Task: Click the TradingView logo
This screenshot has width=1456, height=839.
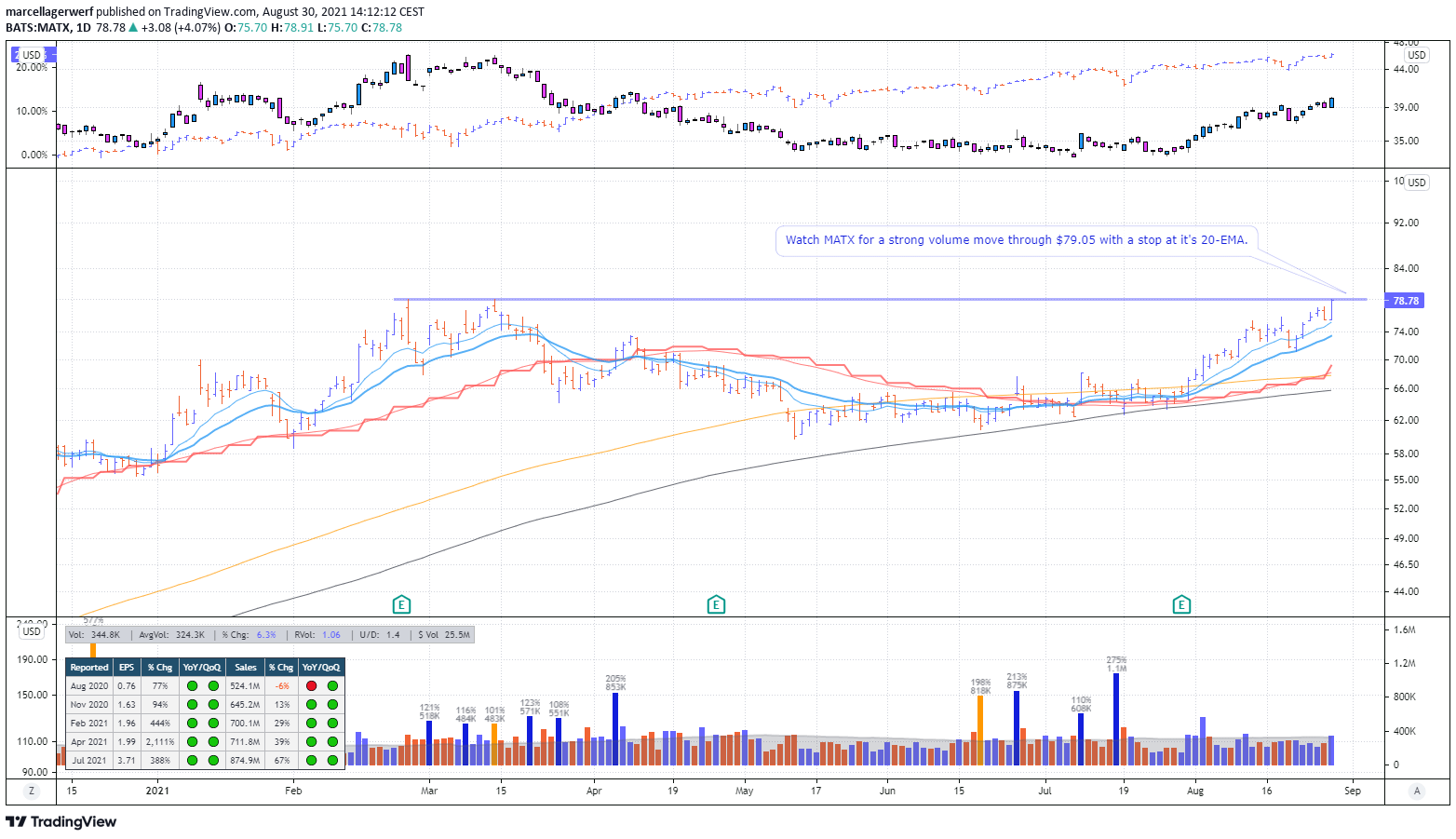Action: (x=61, y=821)
